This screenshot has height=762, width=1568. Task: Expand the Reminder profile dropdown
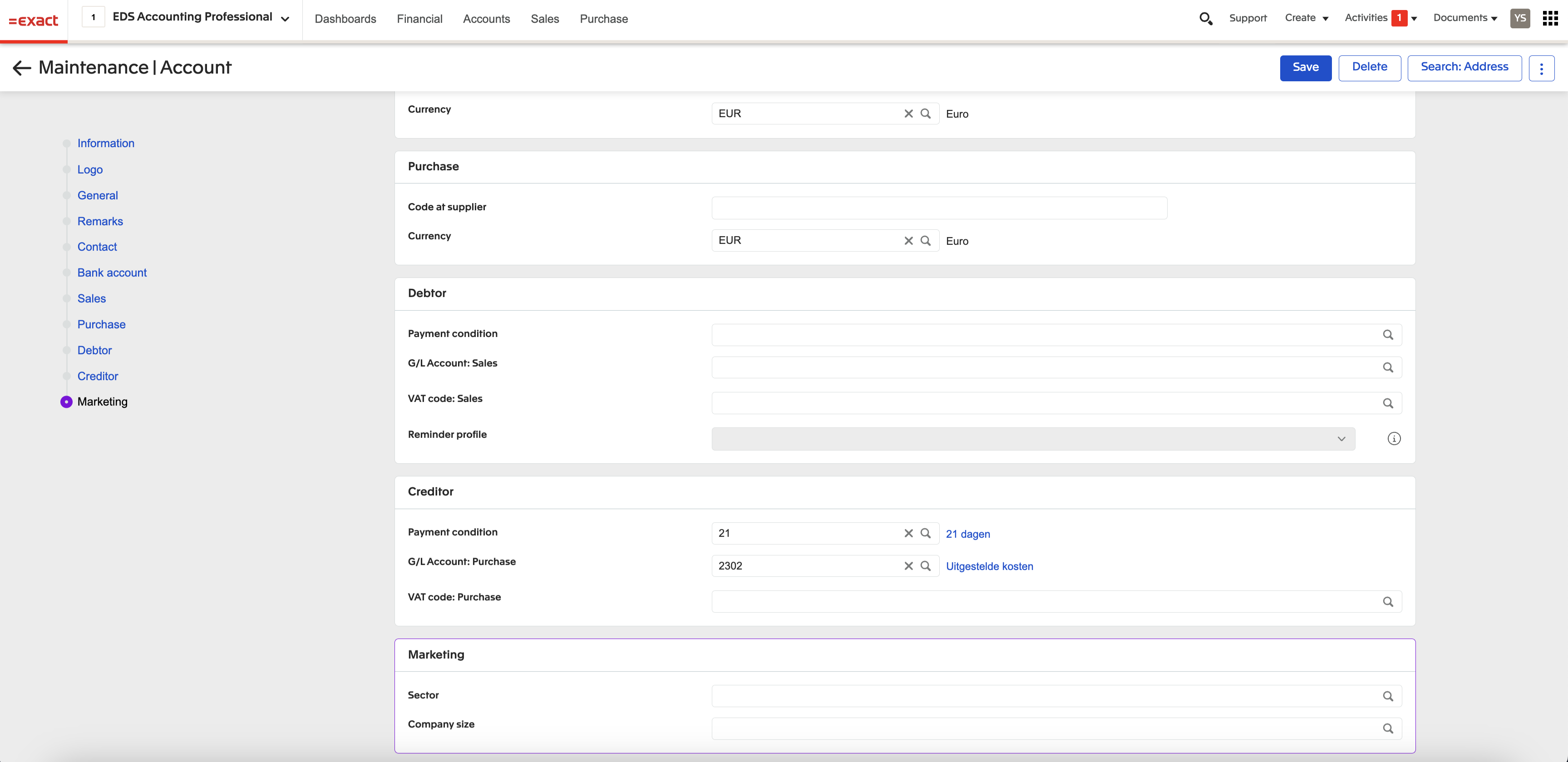click(x=1341, y=439)
